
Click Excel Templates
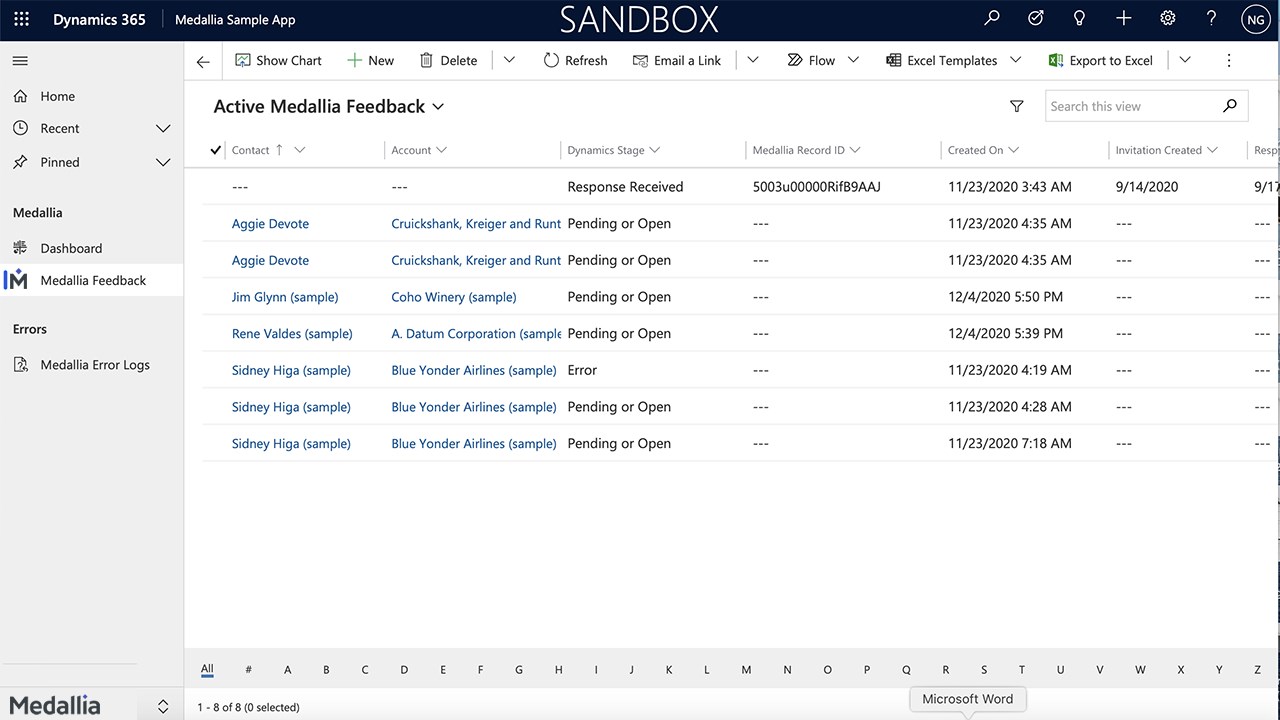tap(942, 60)
